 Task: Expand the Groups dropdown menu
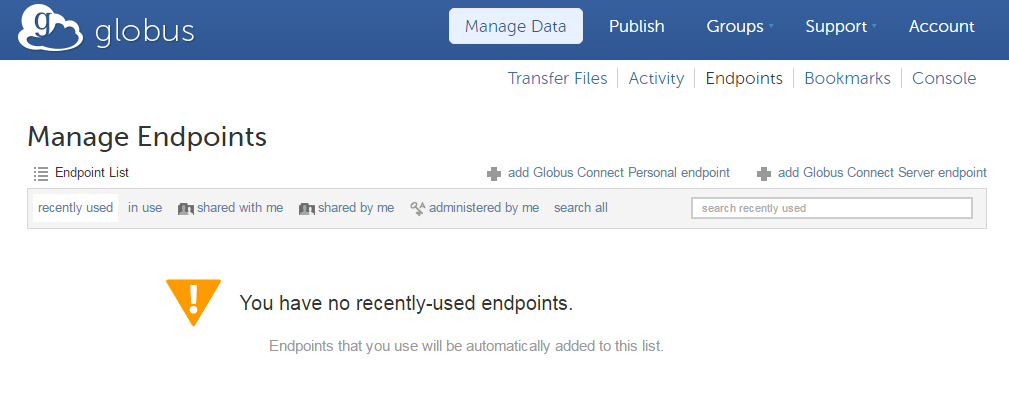click(740, 27)
